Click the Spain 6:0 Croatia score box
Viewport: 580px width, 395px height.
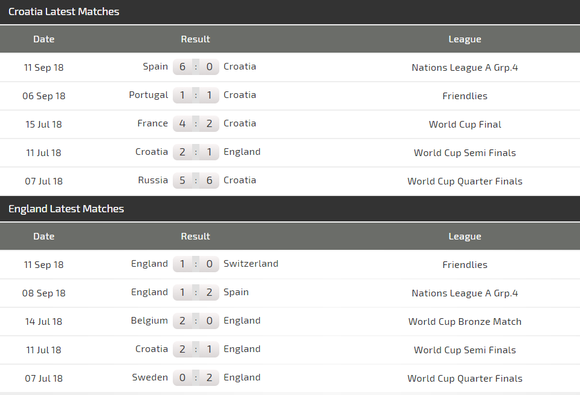click(196, 67)
